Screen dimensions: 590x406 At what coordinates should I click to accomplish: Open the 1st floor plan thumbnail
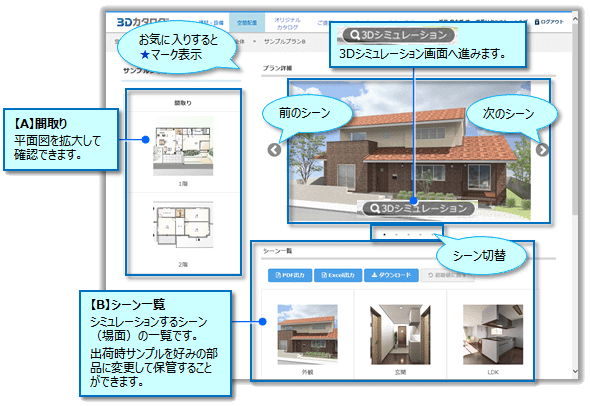point(183,146)
